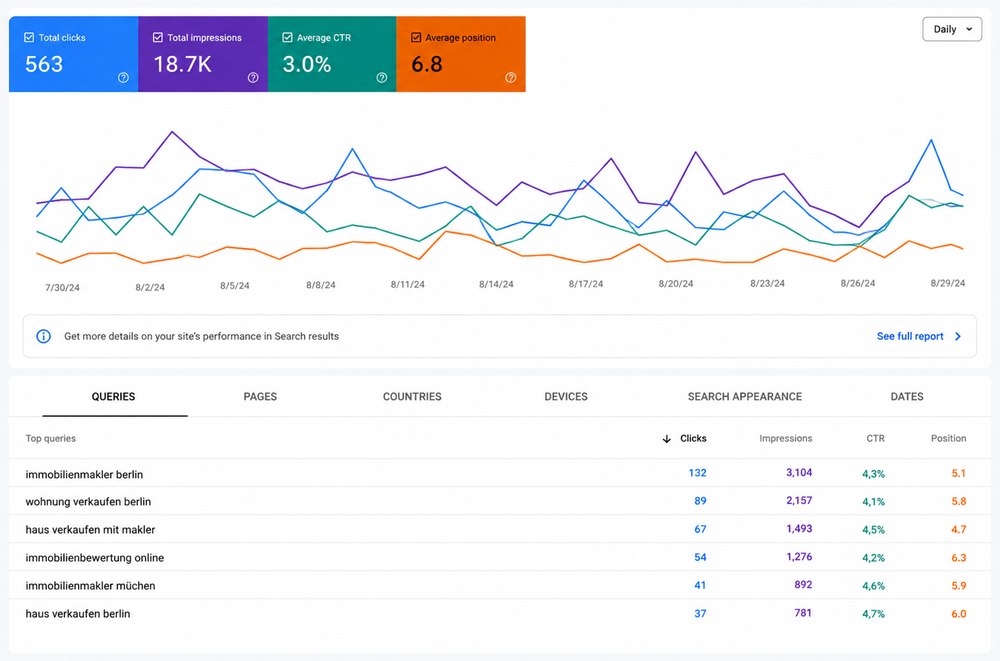The image size is (1000, 661).
Task: Click impressions value 892
Action: (x=803, y=585)
